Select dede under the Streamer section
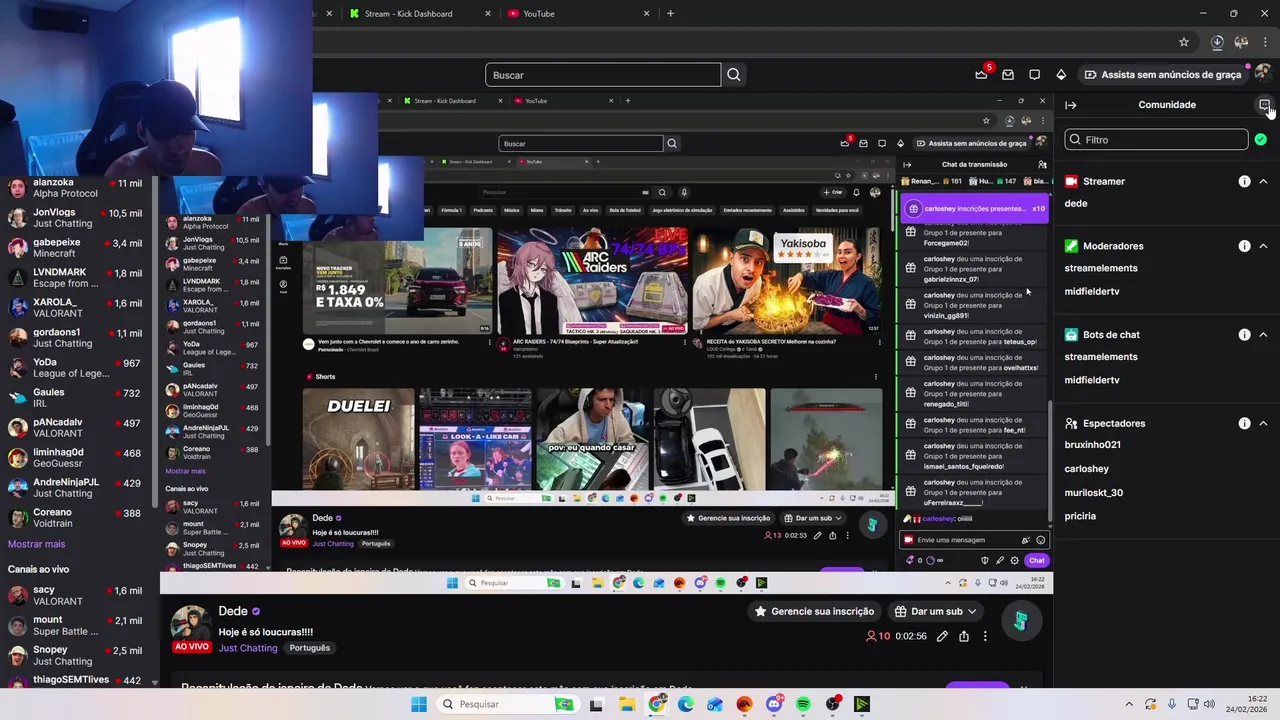 (x=1076, y=203)
